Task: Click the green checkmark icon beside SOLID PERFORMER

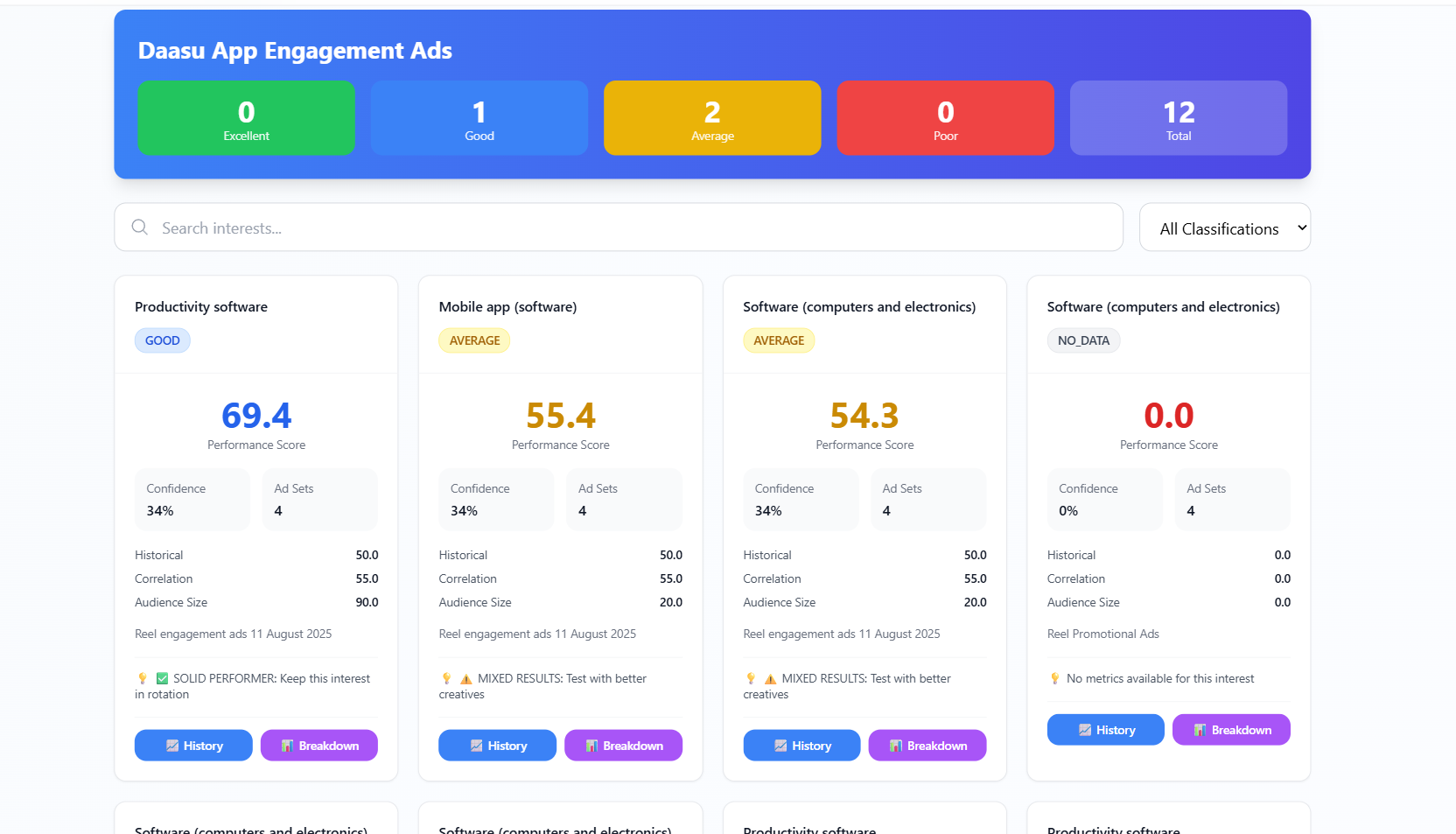Action: tap(160, 678)
